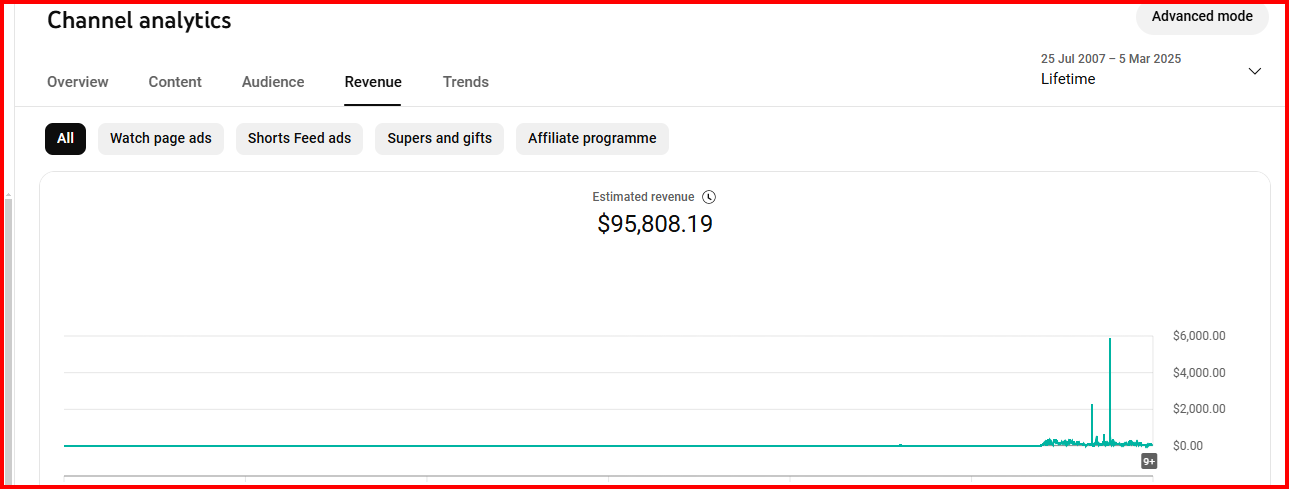Switch to the Content tab
Viewport: 1289px width, 489px height.
(175, 82)
